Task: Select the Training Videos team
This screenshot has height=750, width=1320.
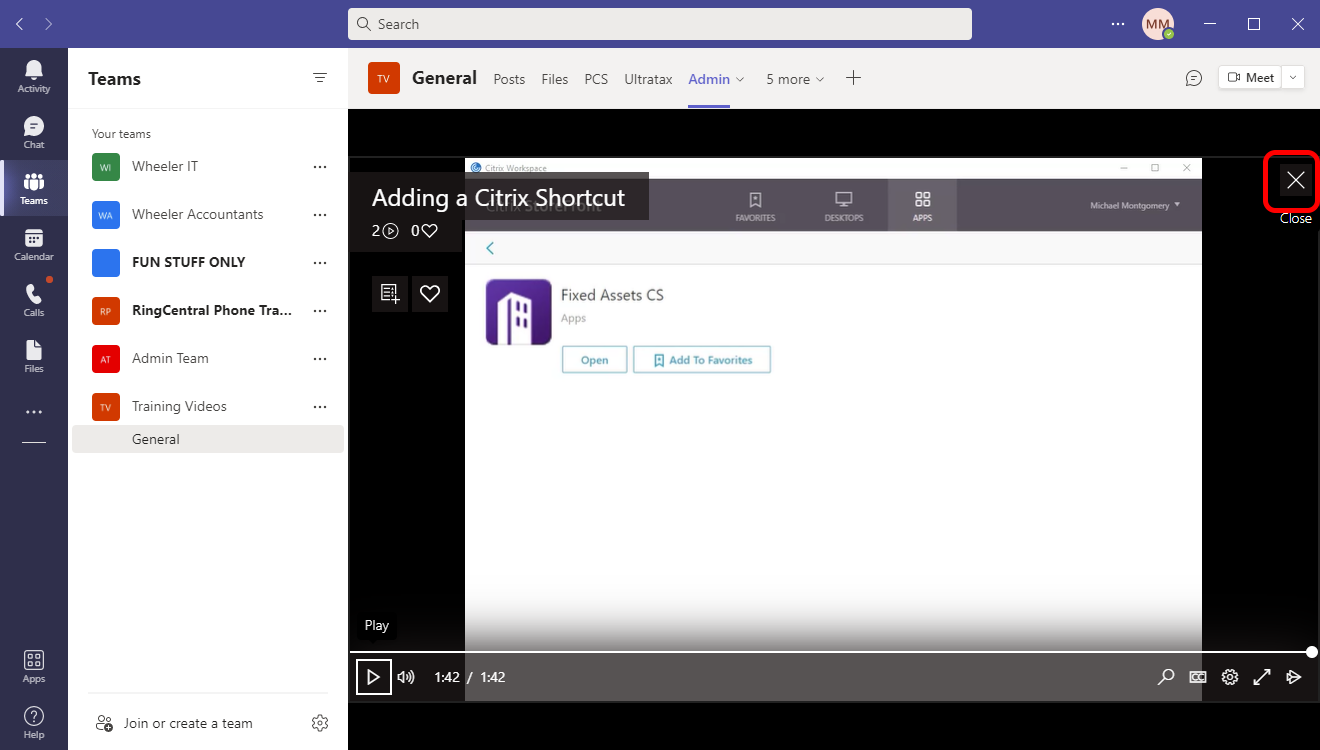Action: pos(179,406)
